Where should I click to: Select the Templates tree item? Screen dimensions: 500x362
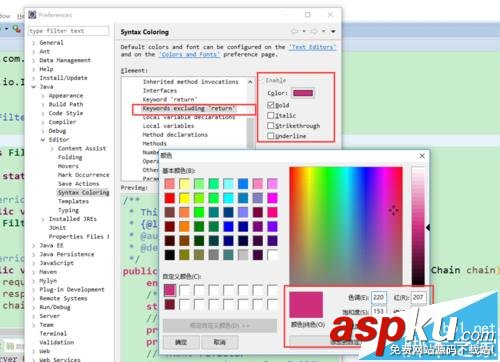click(73, 201)
